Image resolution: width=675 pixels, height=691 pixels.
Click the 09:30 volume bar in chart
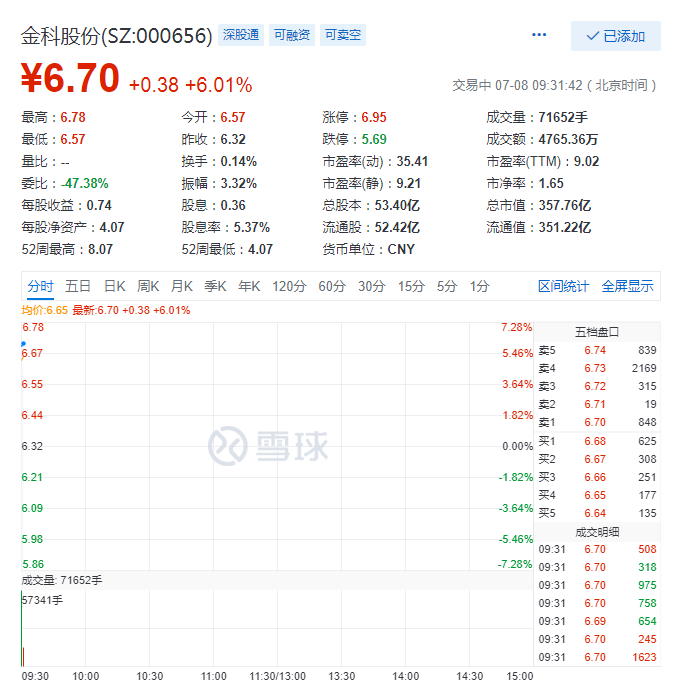pos(22,629)
